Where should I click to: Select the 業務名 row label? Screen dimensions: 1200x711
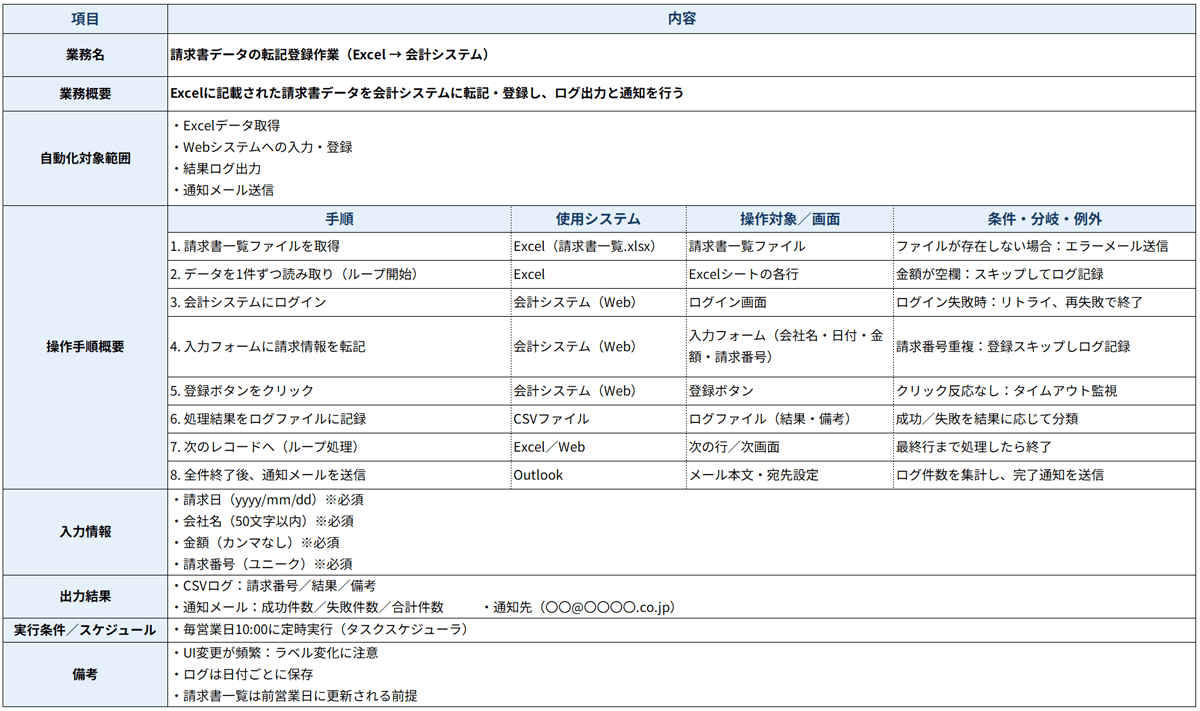84,55
